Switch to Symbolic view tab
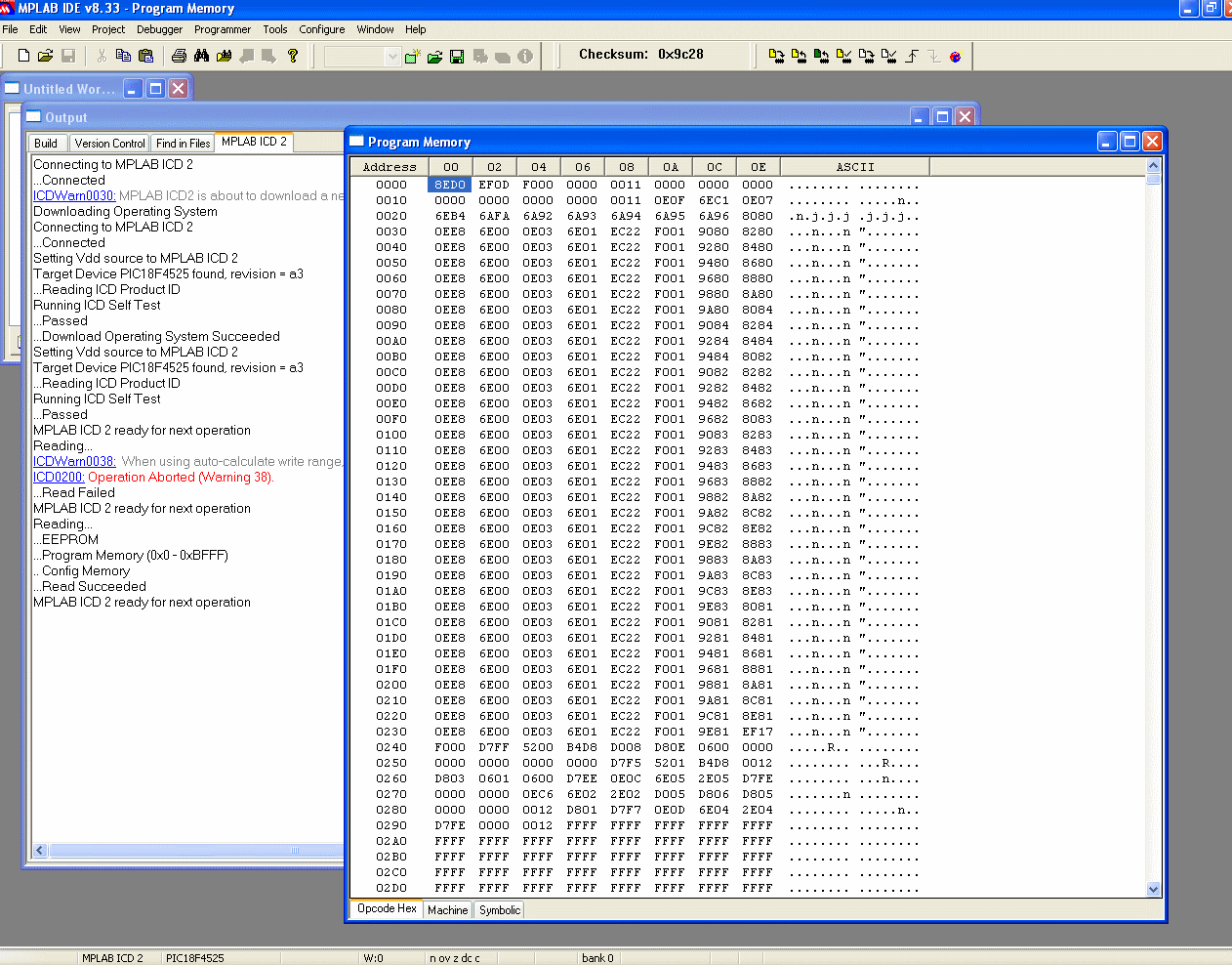The width and height of the screenshot is (1232, 965). click(500, 910)
